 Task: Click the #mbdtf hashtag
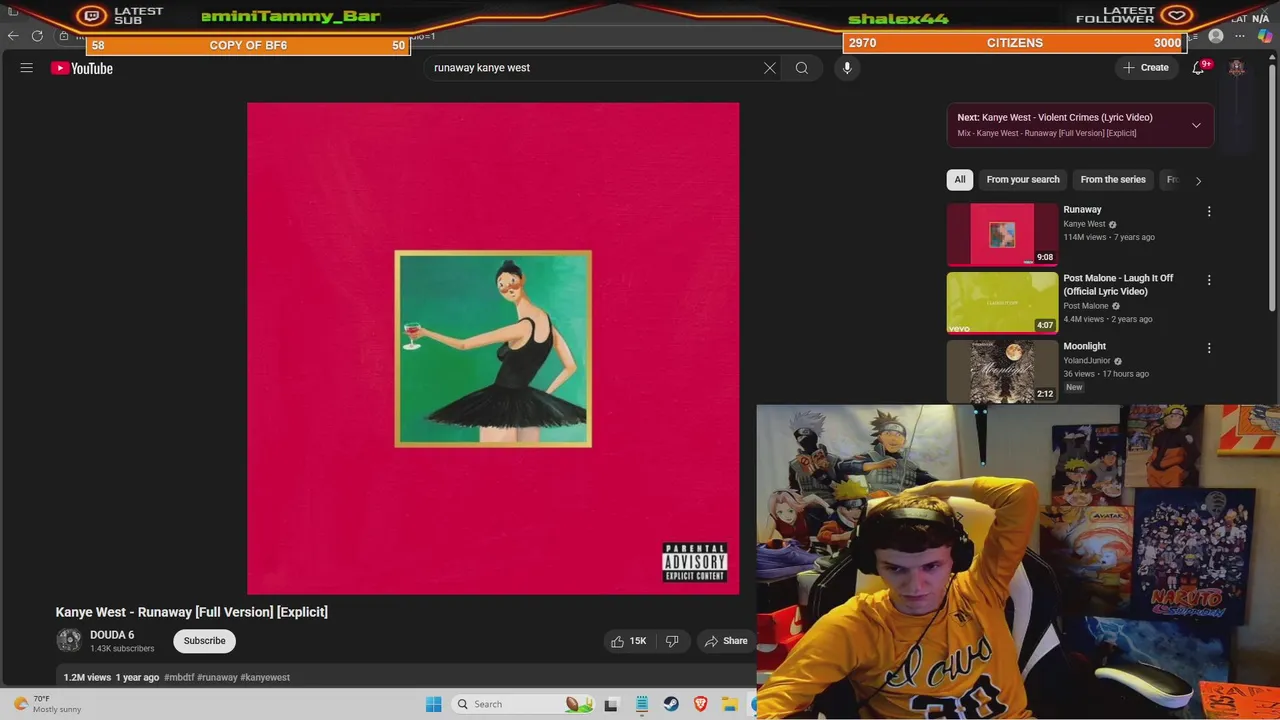pos(179,677)
